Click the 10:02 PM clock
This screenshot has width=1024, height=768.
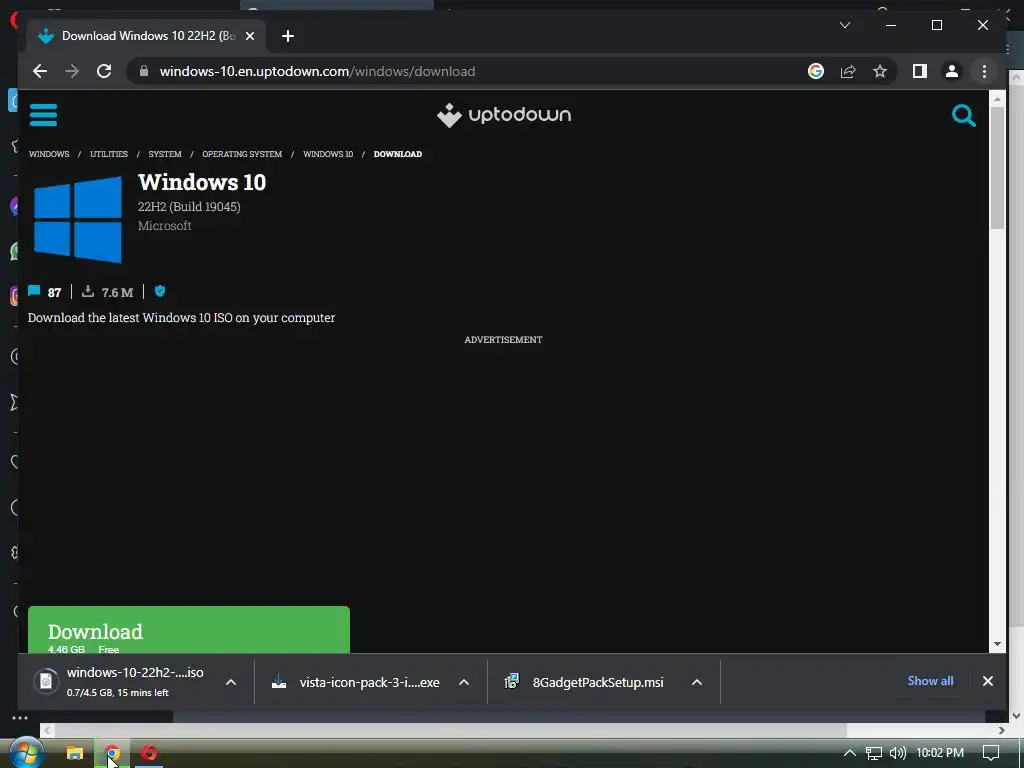tap(940, 753)
